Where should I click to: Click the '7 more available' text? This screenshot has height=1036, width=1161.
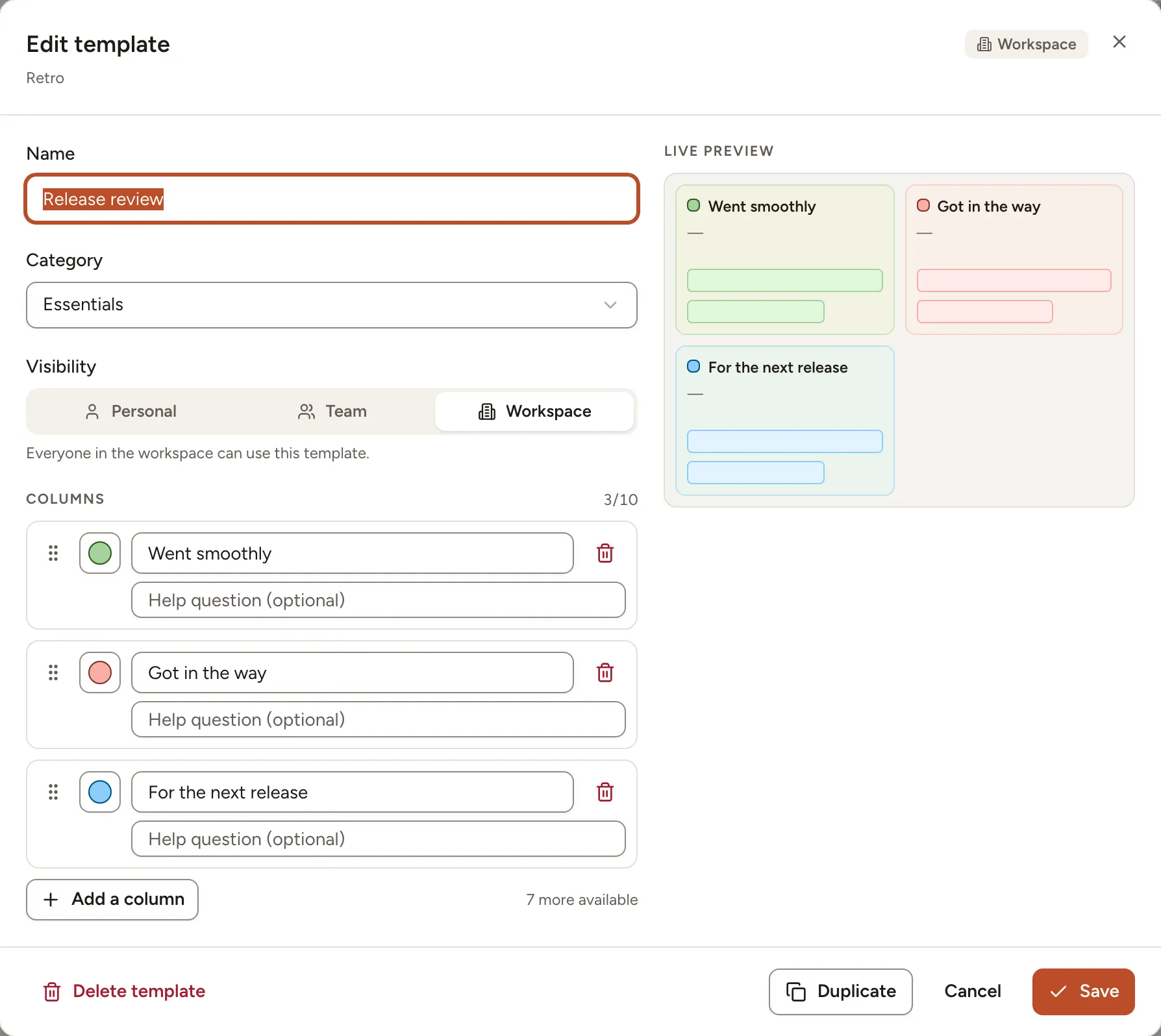582,900
